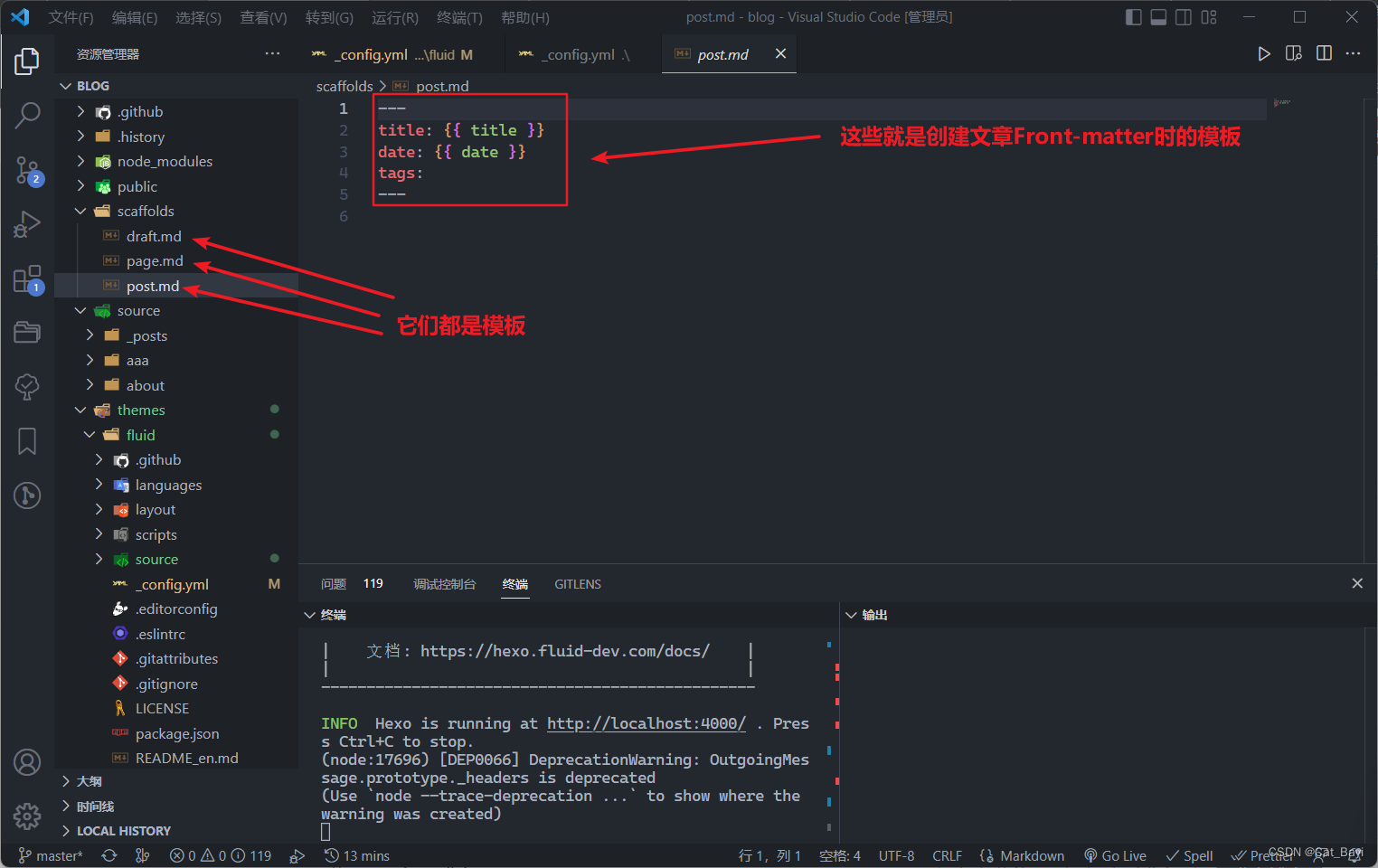Click the Run play icon in editor toolbar
Viewport: 1378px width, 868px height.
[x=1264, y=54]
